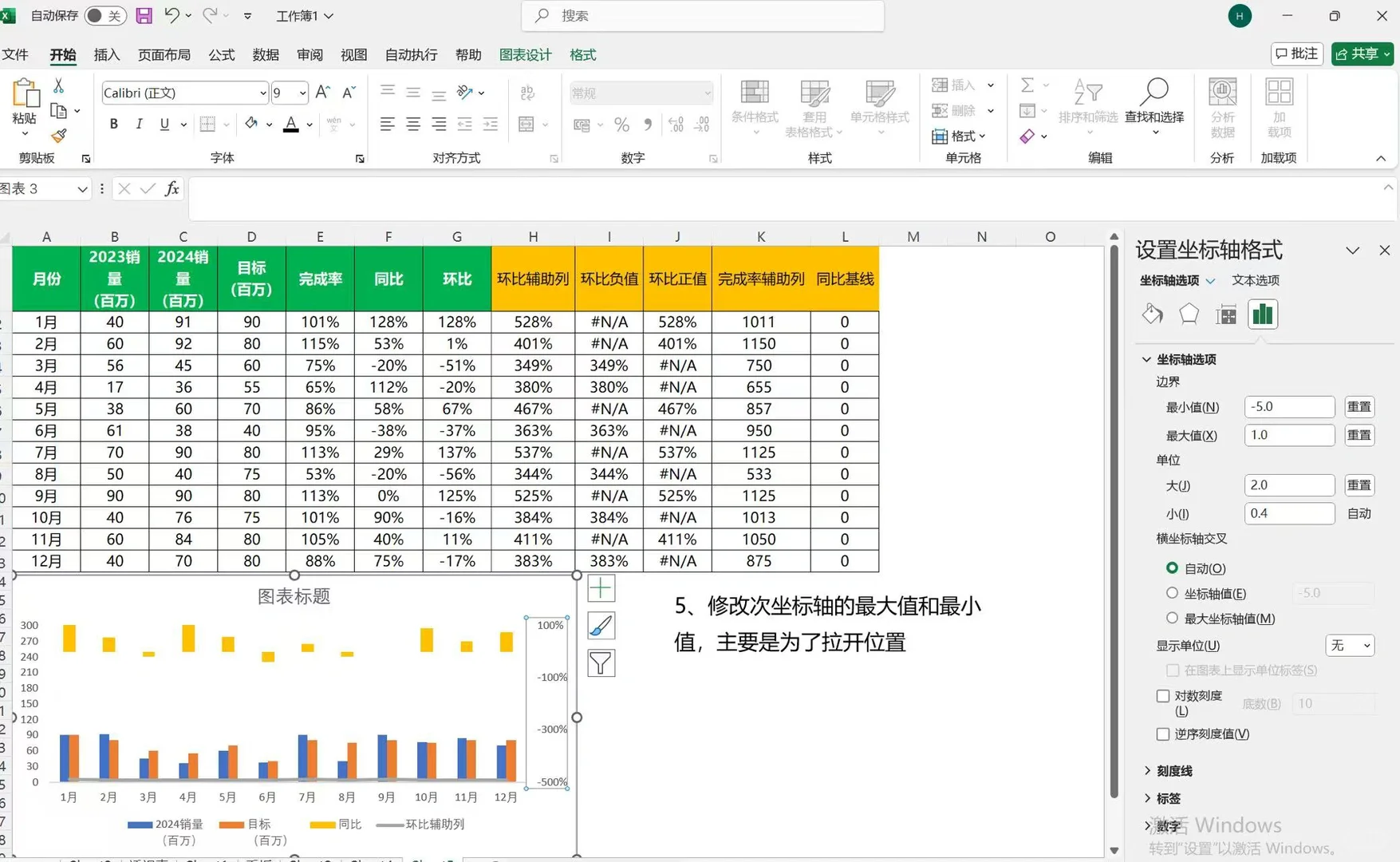1400x862 pixels.
Task: Click the Add-ins icon
Action: point(1279,93)
